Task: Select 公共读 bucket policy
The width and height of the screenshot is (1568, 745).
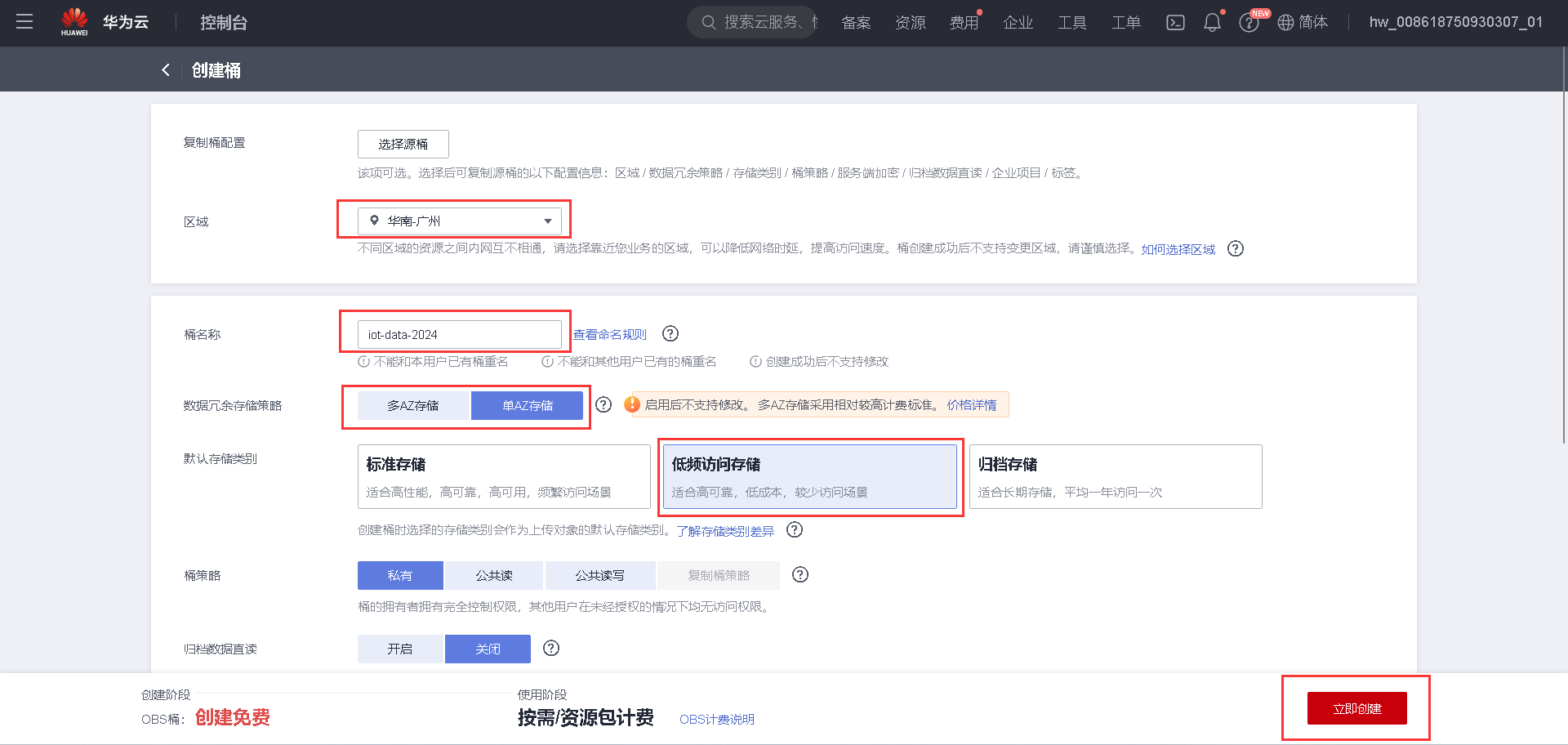Action: (x=493, y=575)
